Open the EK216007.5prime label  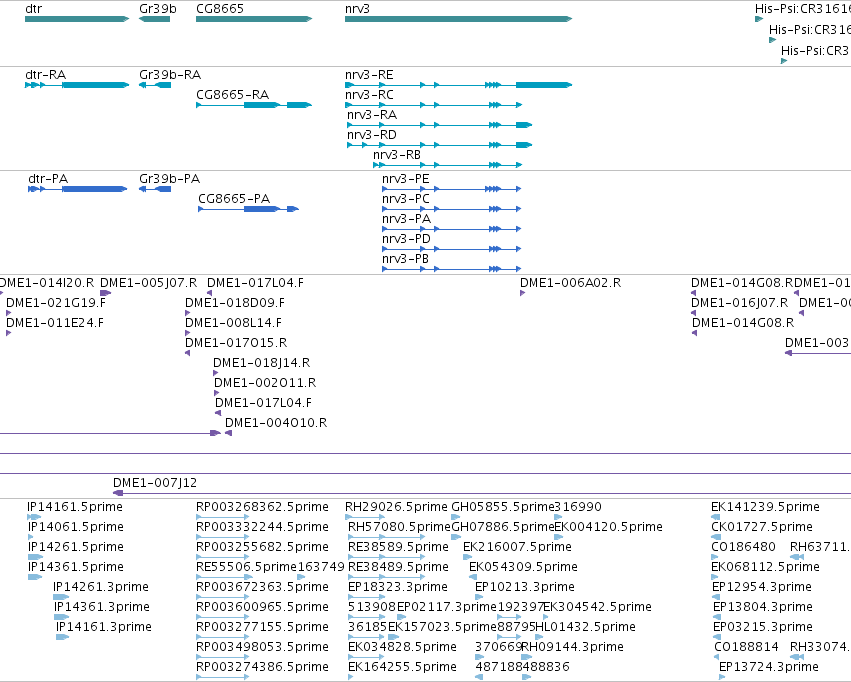coord(517,547)
